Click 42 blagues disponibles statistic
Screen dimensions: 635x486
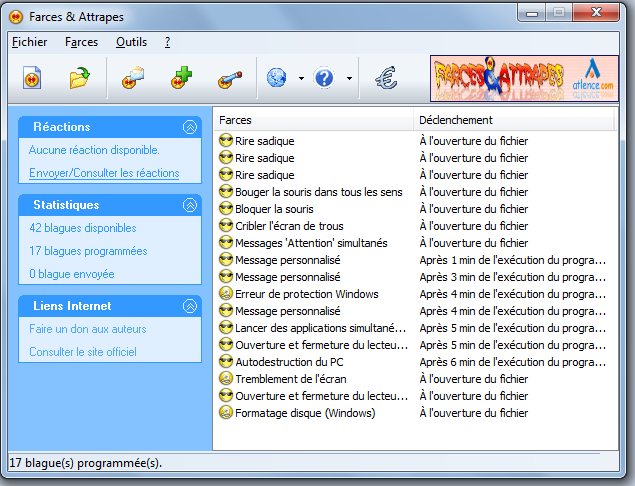(83, 228)
